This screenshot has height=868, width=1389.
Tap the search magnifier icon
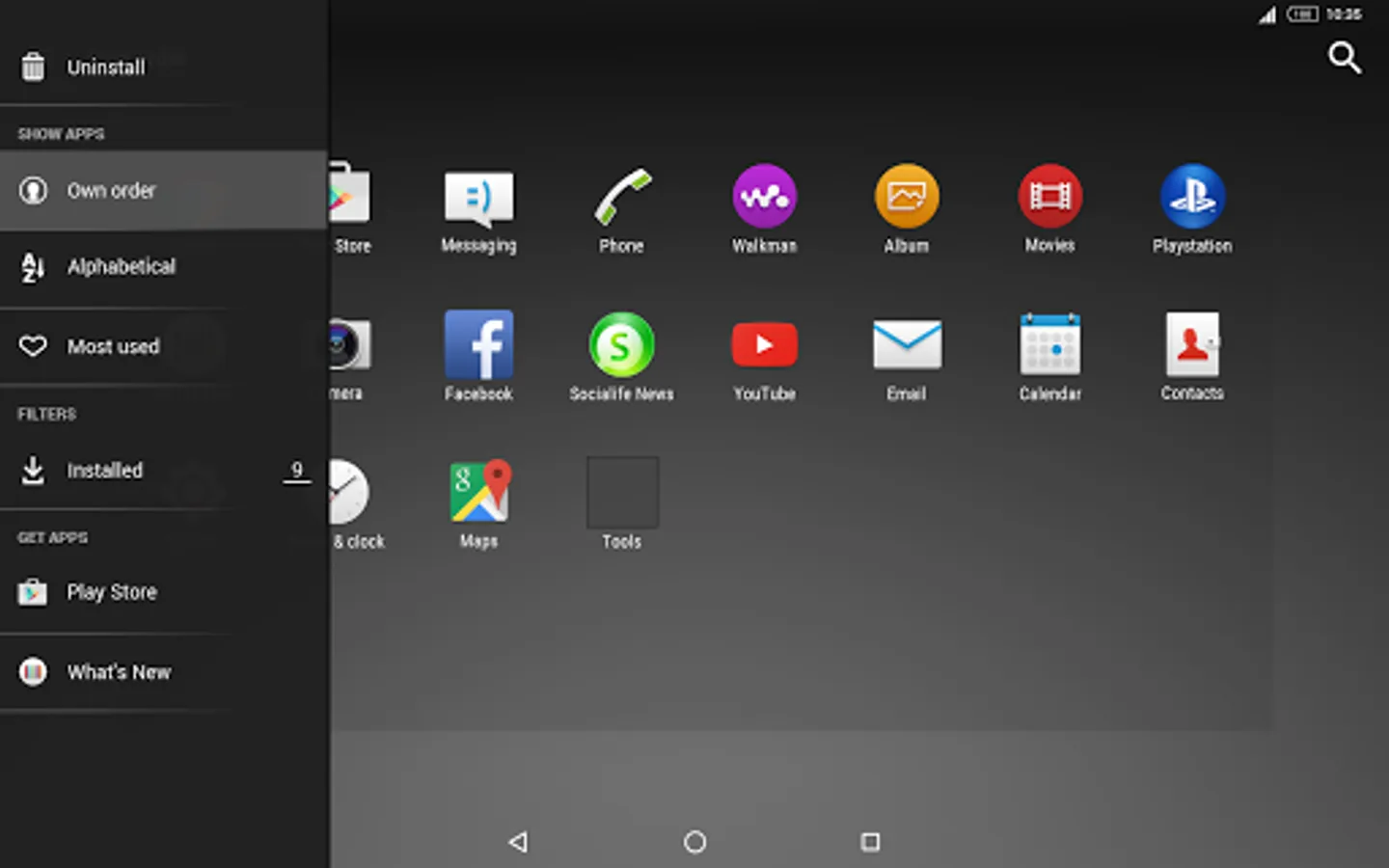coord(1345,58)
